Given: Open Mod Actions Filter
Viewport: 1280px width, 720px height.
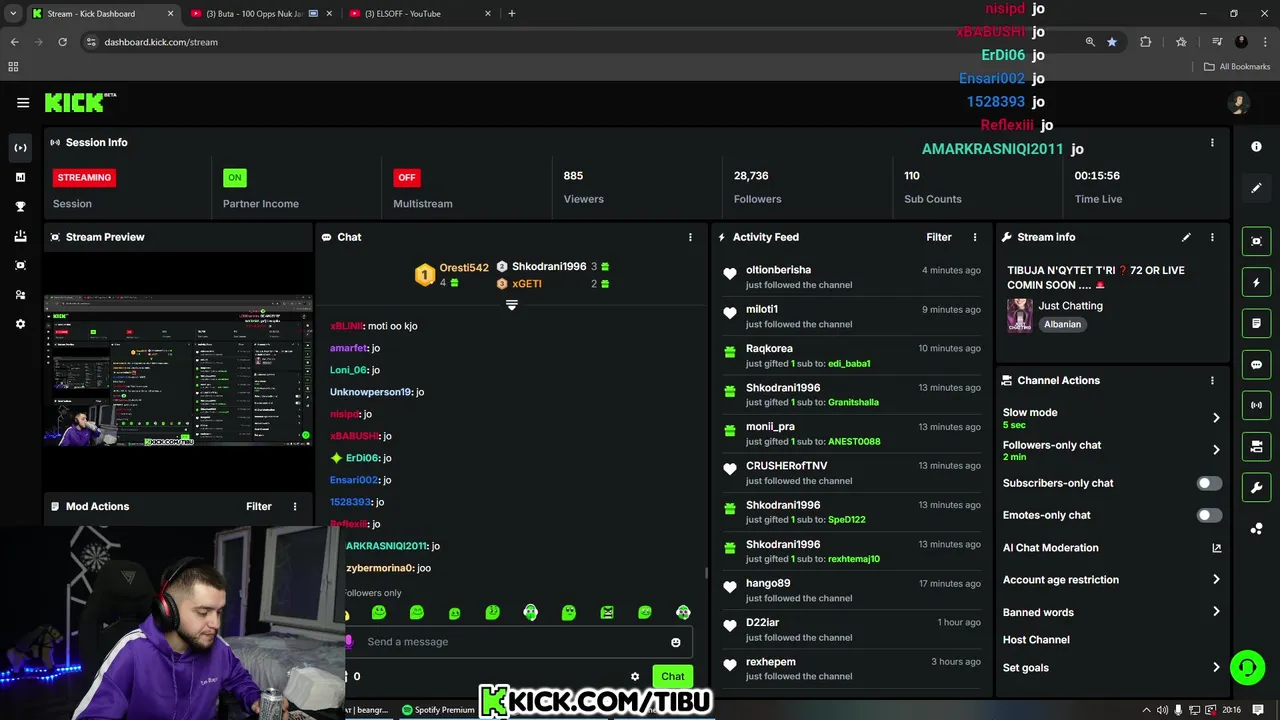Looking at the screenshot, I should (x=259, y=506).
